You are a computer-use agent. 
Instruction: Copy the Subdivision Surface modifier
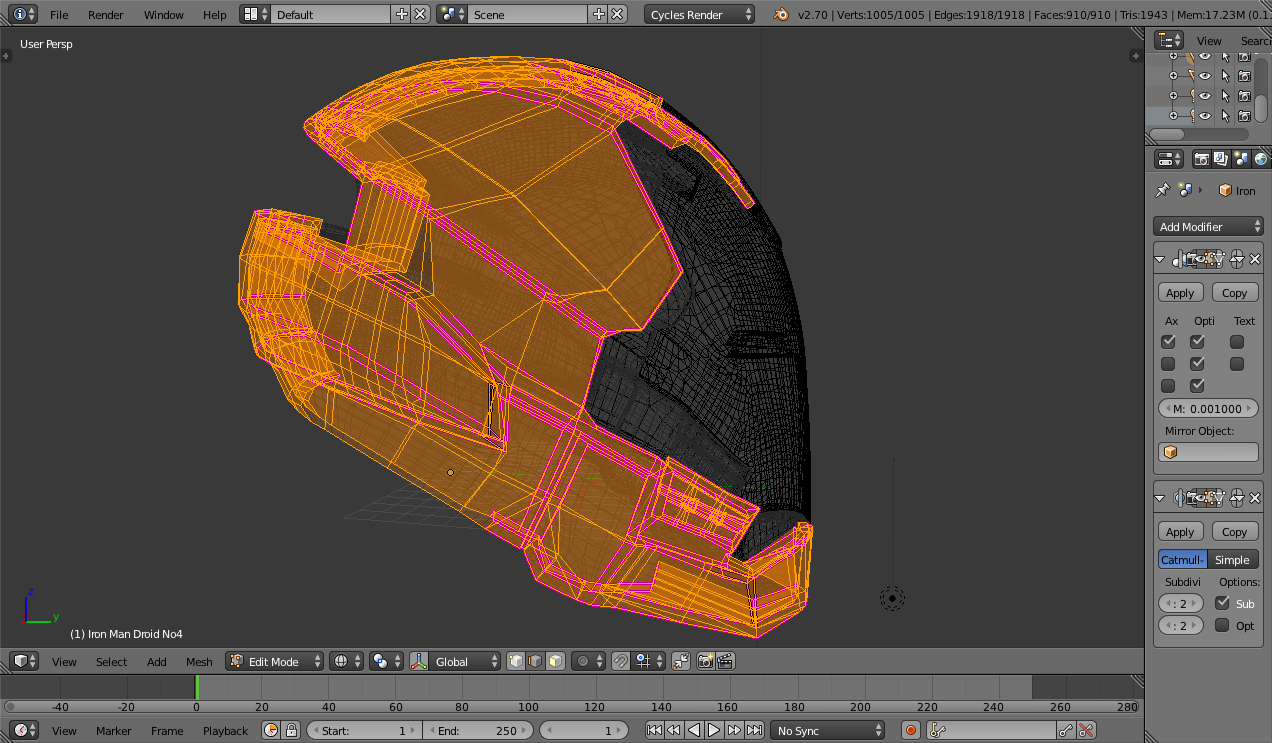click(1235, 532)
